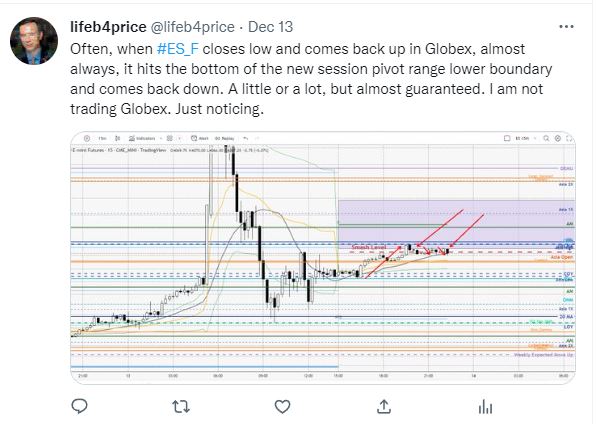The image size is (597, 424).
Task: Select the Smash Level label on the chart
Action: click(x=369, y=247)
